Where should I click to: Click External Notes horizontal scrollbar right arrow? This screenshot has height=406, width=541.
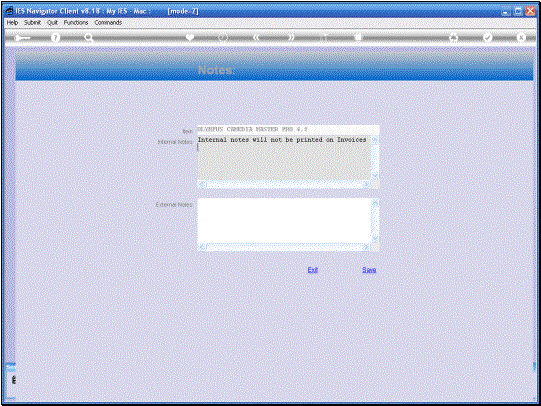[x=367, y=247]
